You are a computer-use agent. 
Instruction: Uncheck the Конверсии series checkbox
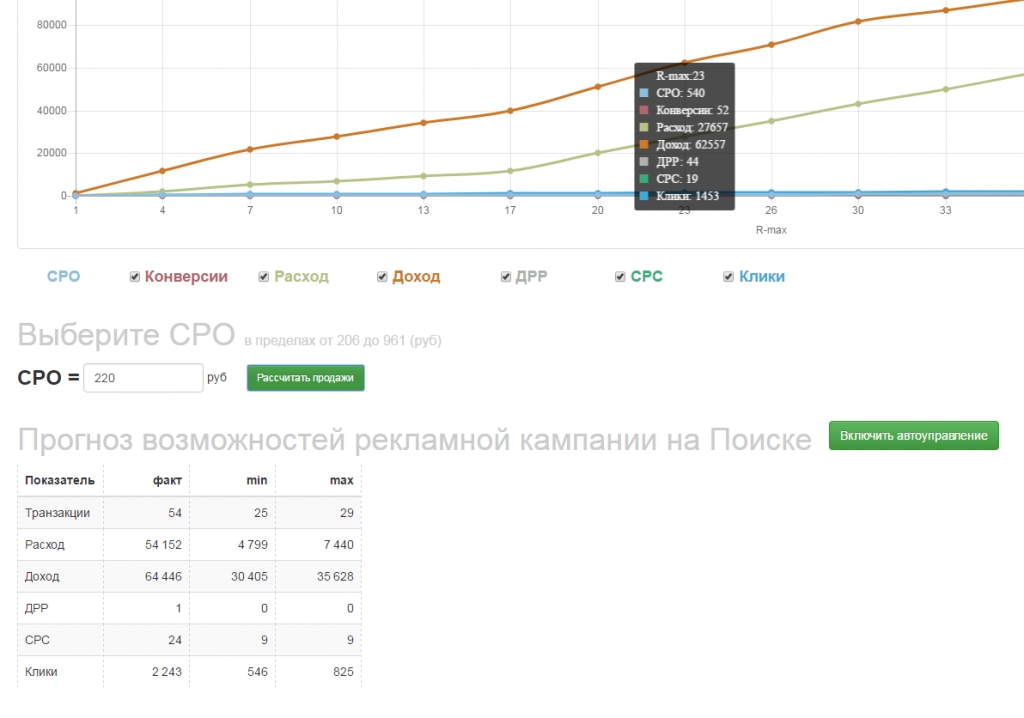pyautogui.click(x=135, y=277)
